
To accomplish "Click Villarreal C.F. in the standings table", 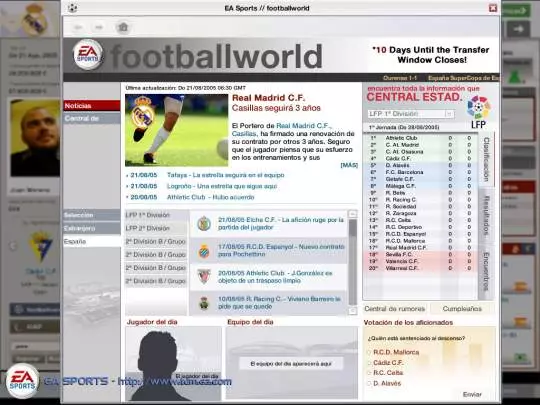I will tap(402, 268).
